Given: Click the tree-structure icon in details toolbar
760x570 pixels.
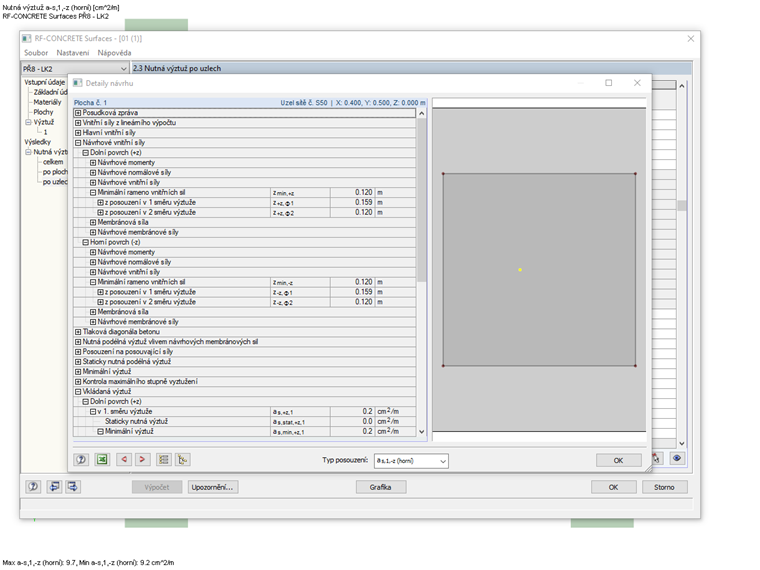Looking at the screenshot, I should (183, 459).
